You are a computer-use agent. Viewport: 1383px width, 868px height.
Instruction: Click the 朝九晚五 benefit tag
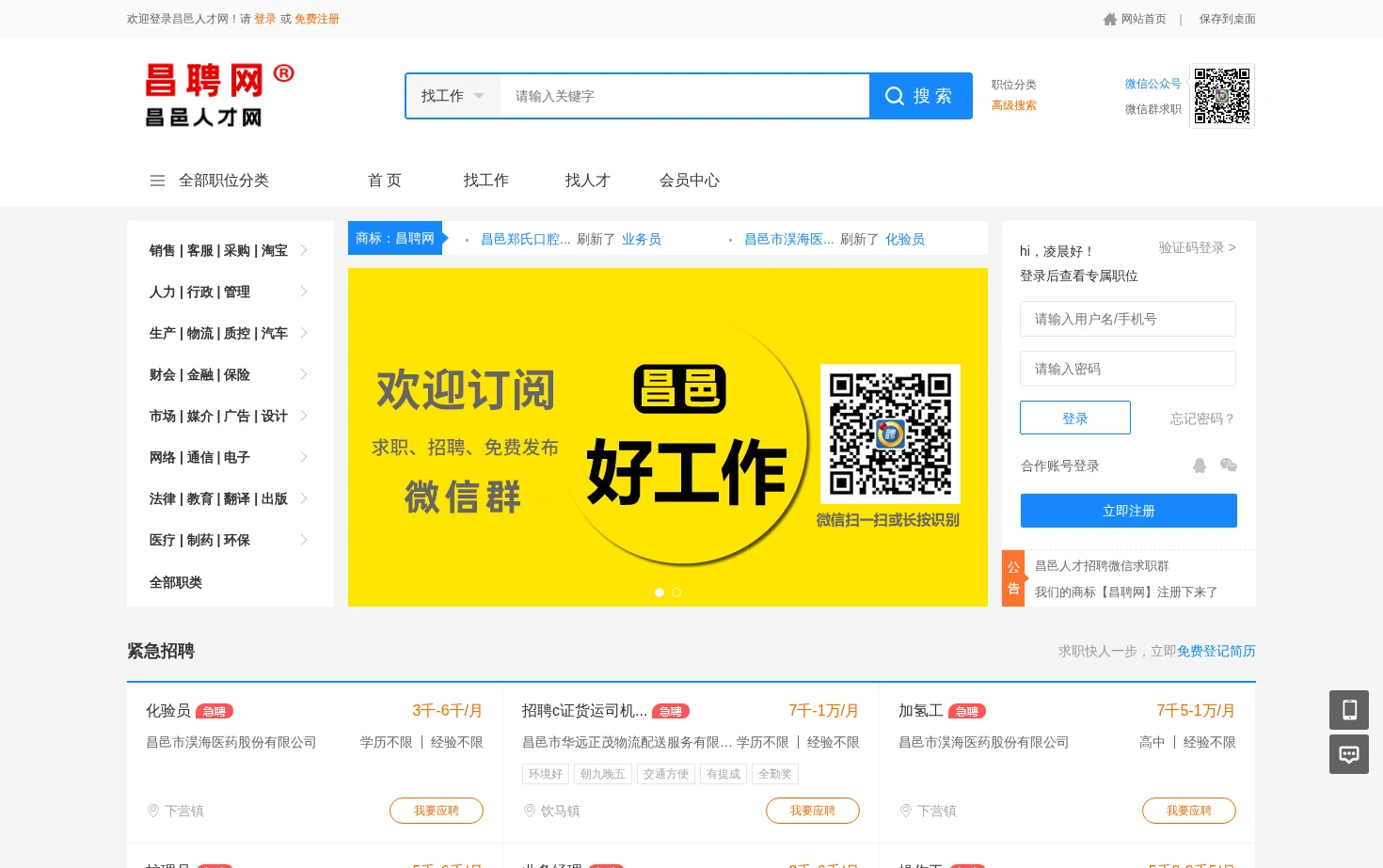coord(602,774)
